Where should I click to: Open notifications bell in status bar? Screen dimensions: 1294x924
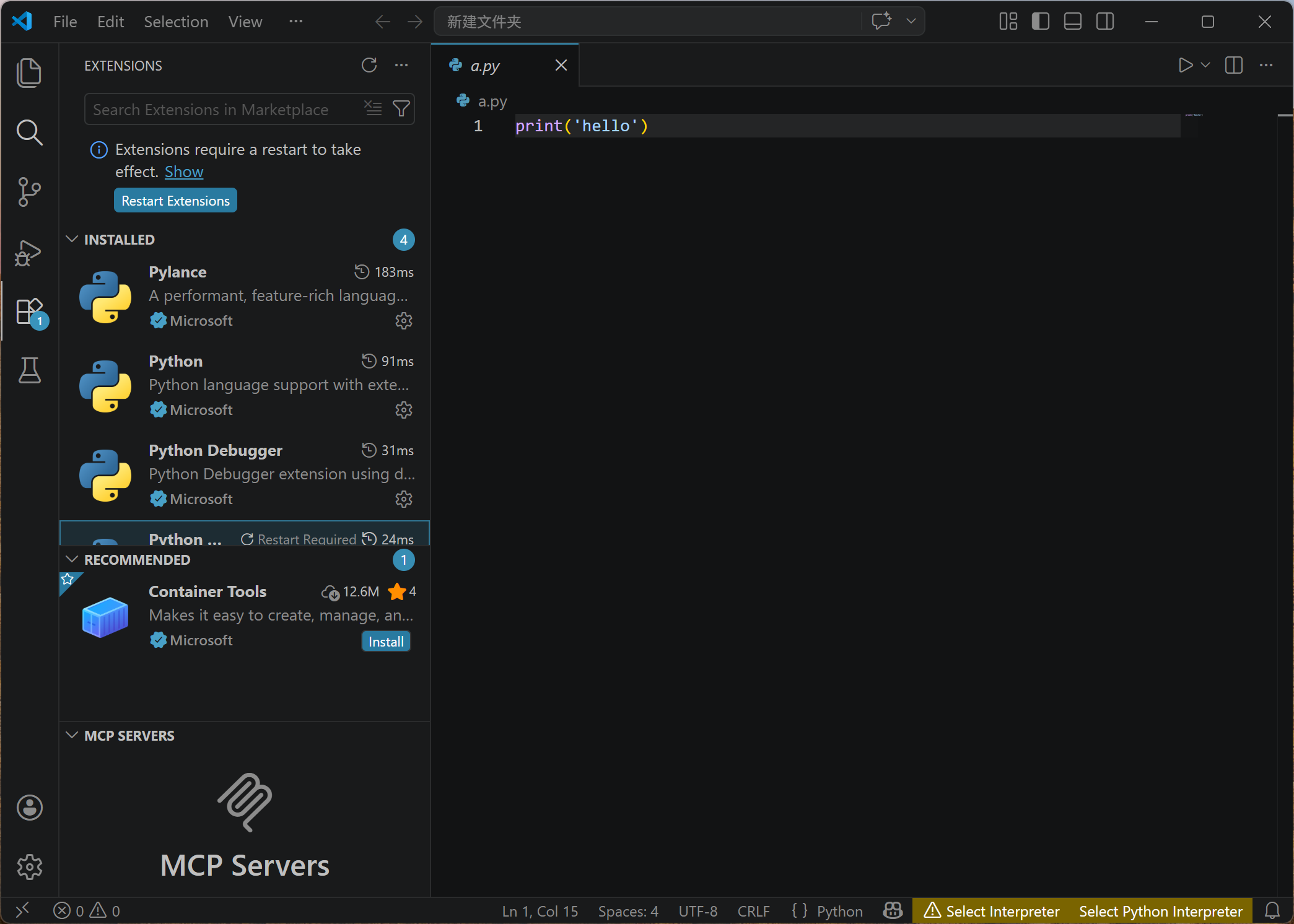click(1272, 911)
